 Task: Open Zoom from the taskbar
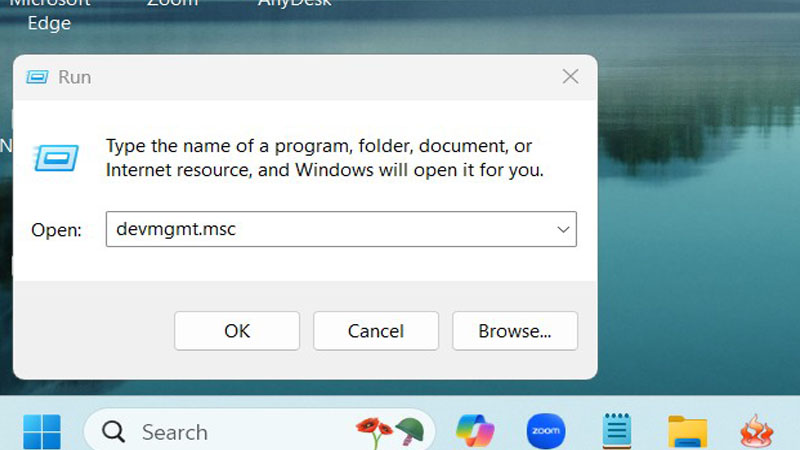546,431
